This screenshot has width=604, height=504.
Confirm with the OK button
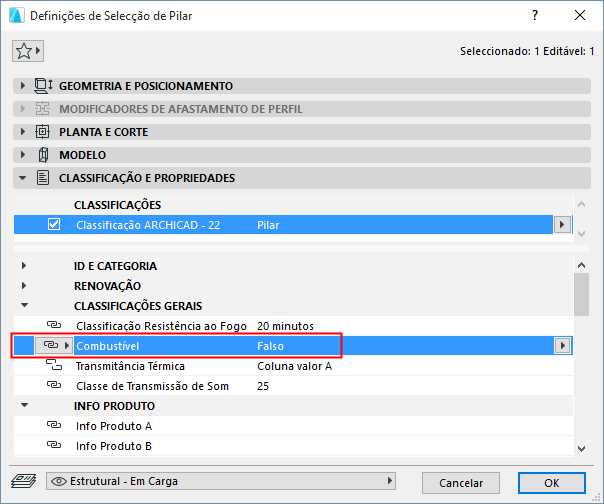[x=551, y=482]
